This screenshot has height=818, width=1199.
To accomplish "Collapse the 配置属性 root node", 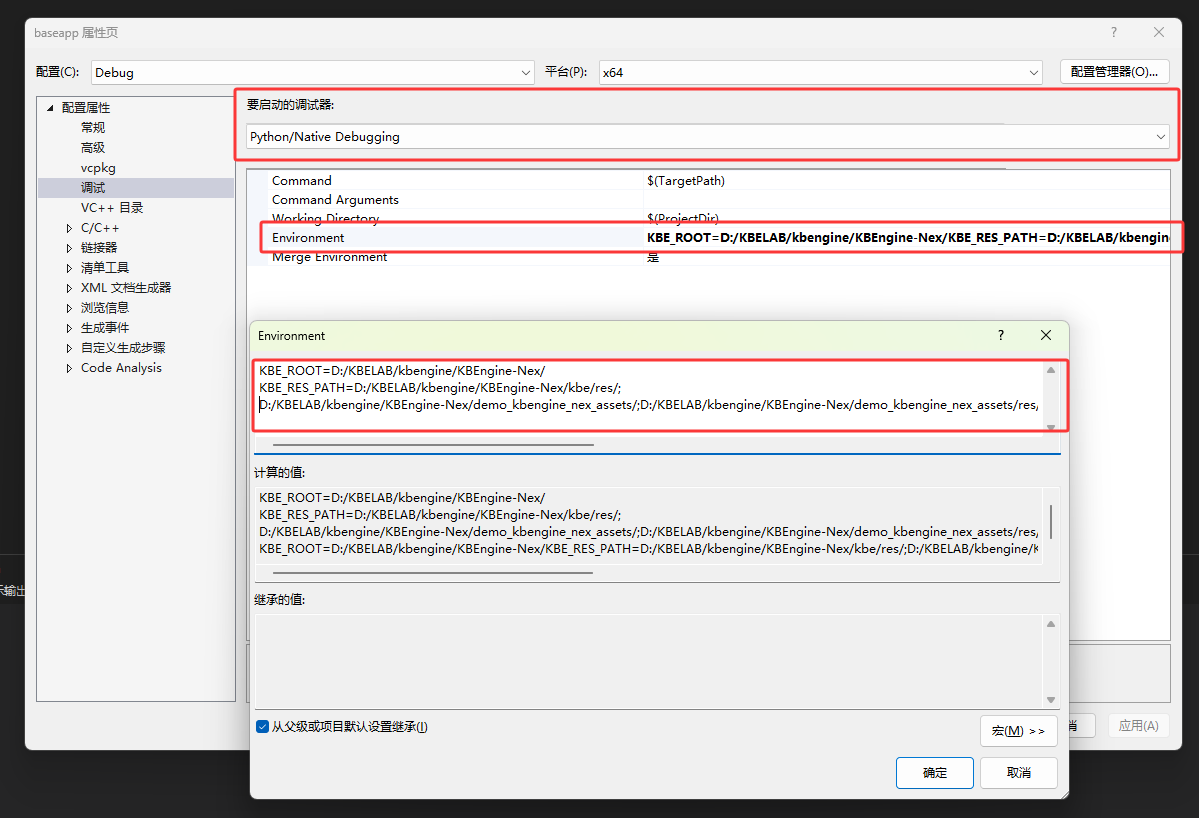I will 50,108.
